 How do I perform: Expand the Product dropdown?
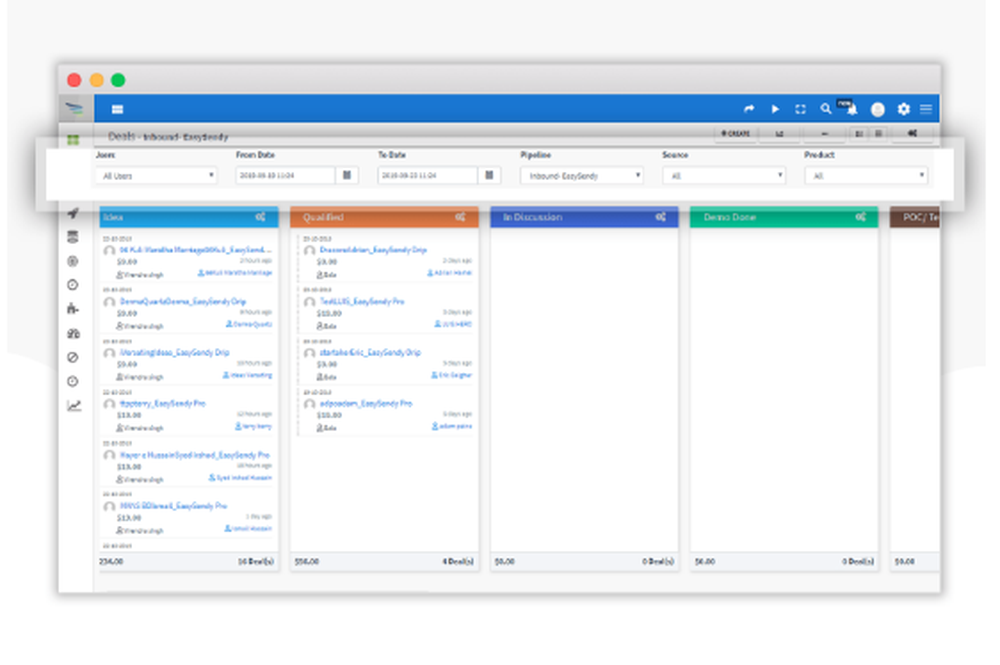[866, 175]
